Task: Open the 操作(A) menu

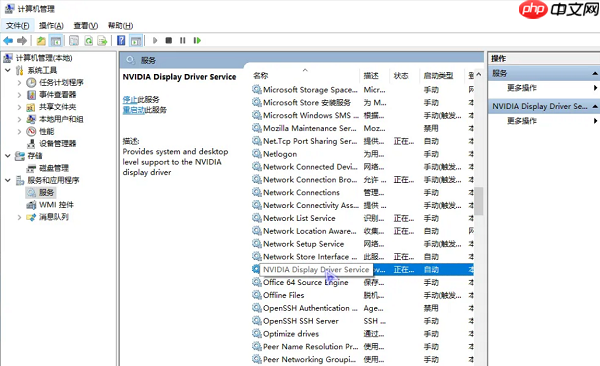Action: click(51, 26)
